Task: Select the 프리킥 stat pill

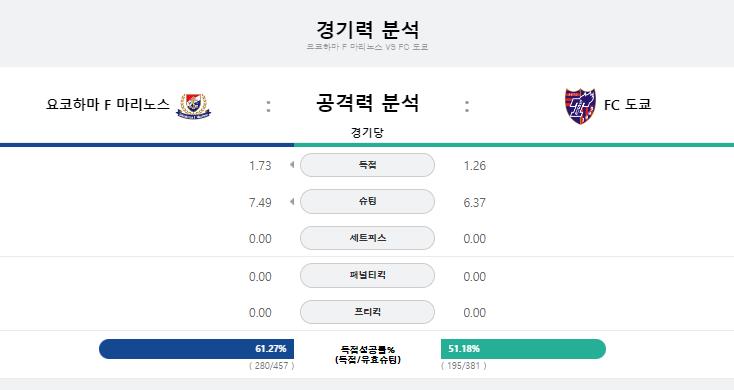Action: coord(367,312)
